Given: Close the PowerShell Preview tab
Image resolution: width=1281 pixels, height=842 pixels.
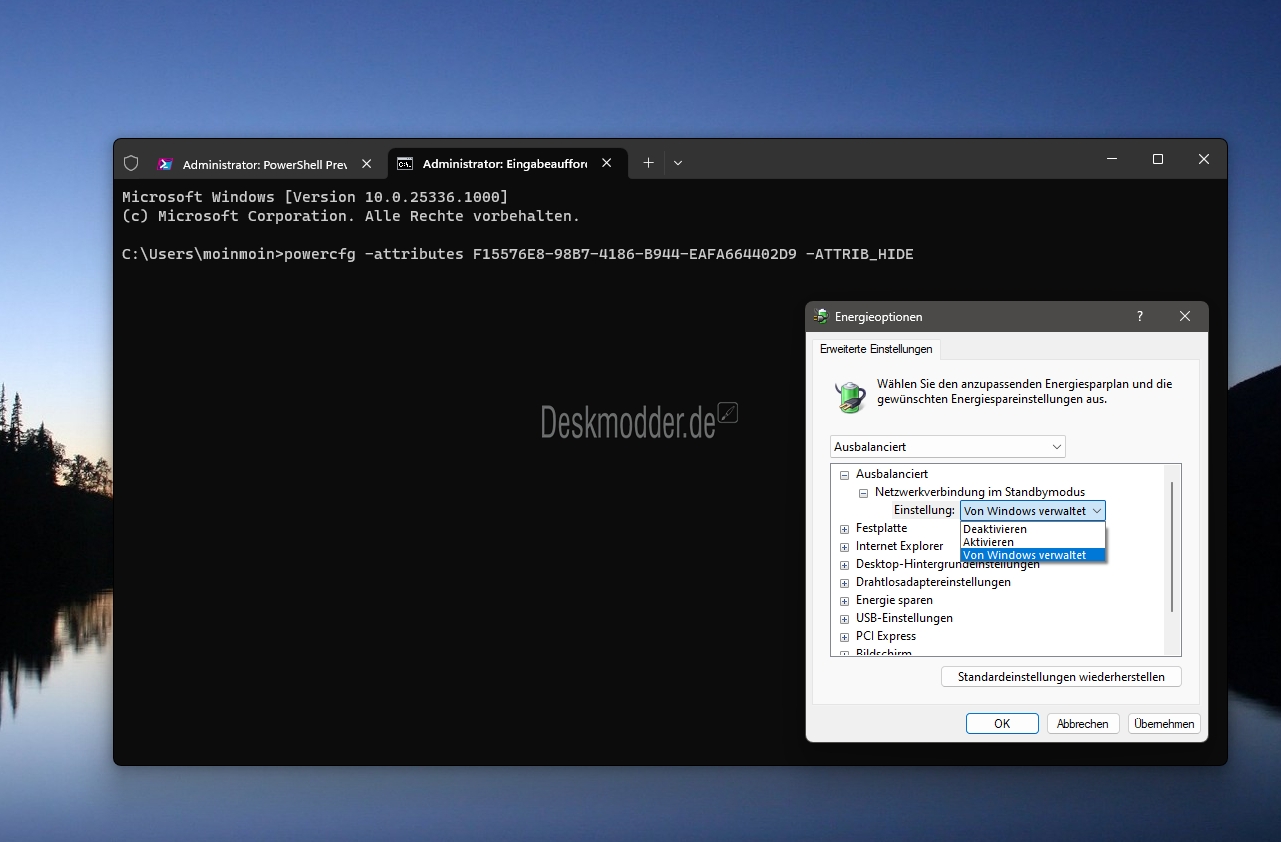Looking at the screenshot, I should tap(366, 164).
